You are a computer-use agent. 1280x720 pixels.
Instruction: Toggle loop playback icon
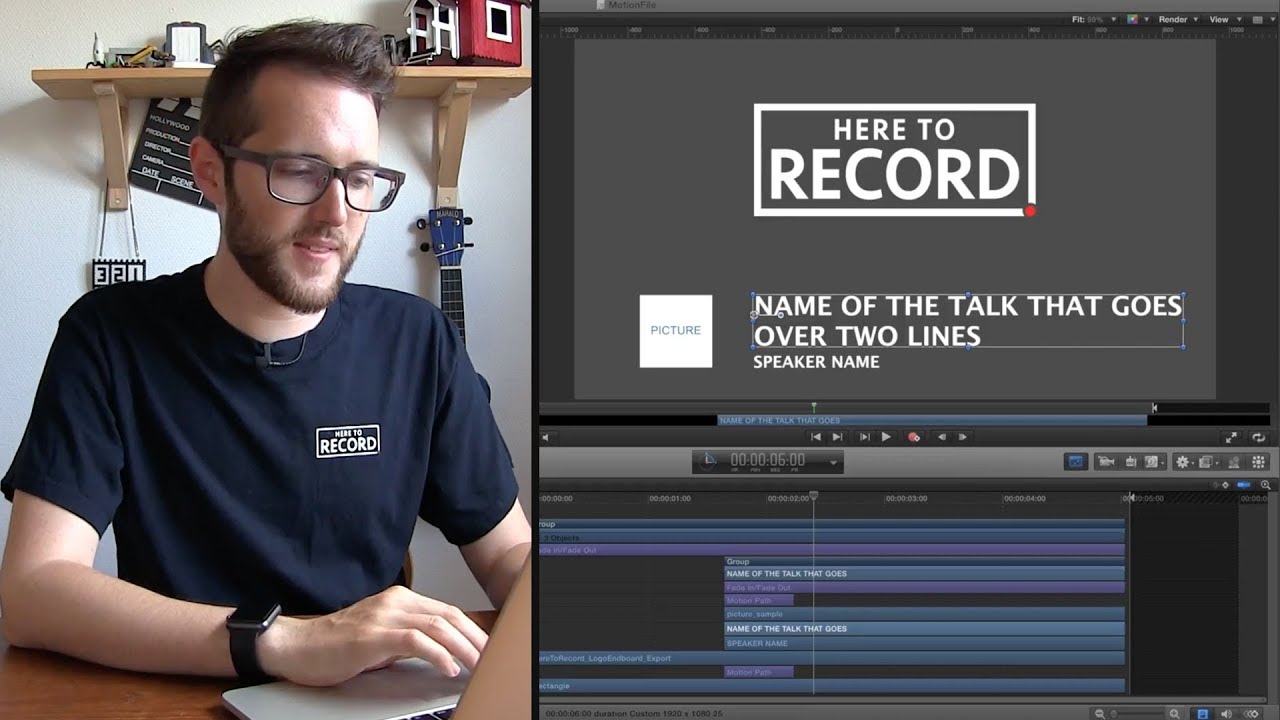1259,438
